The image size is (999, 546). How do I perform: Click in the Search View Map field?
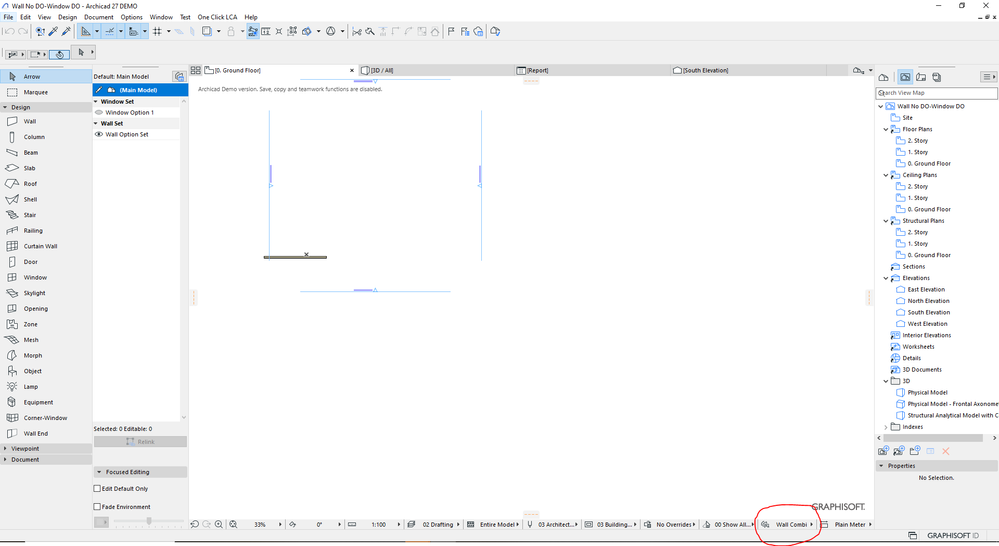click(x=937, y=93)
